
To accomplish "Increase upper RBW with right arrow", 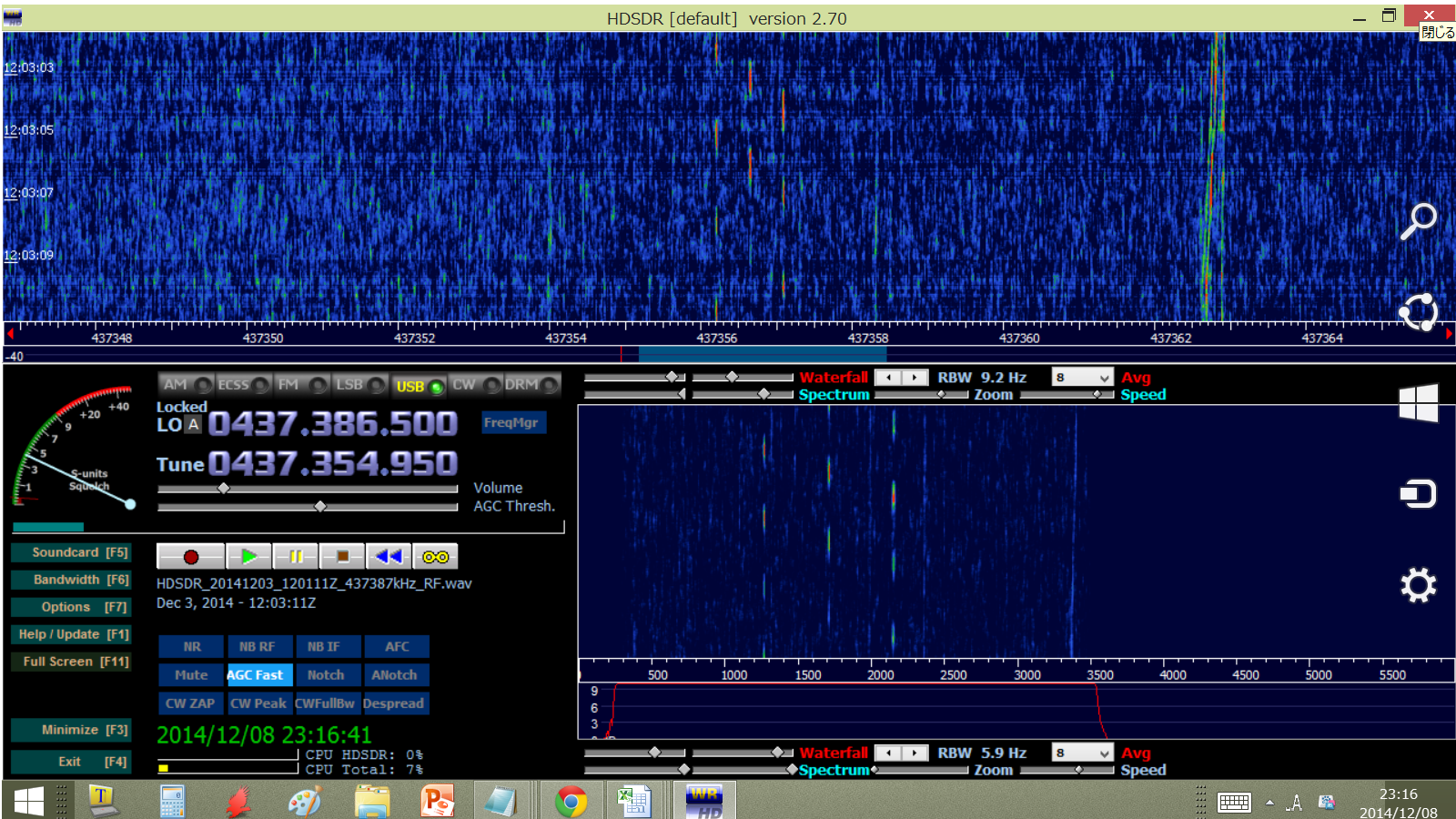I will pyautogui.click(x=915, y=377).
